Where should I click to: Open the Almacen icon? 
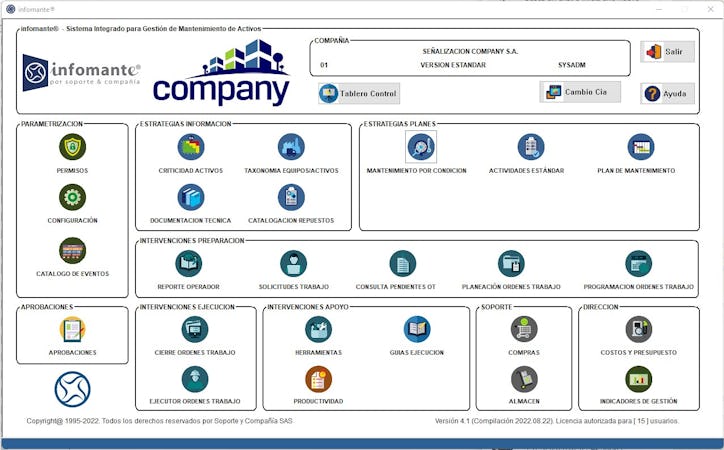pos(524,379)
